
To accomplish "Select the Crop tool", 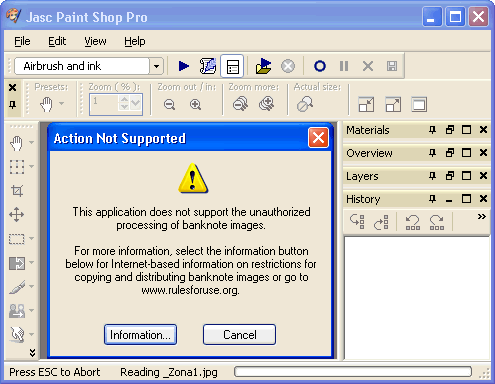I will click(17, 191).
